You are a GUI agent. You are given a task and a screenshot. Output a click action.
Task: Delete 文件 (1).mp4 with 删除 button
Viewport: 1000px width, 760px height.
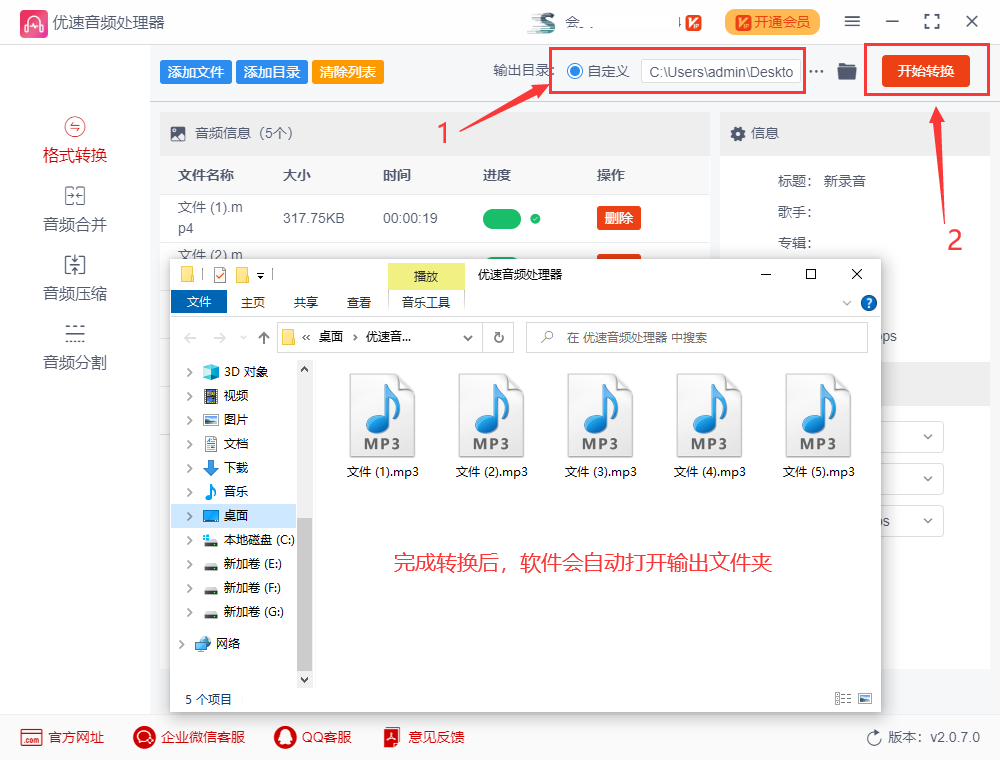[x=619, y=218]
